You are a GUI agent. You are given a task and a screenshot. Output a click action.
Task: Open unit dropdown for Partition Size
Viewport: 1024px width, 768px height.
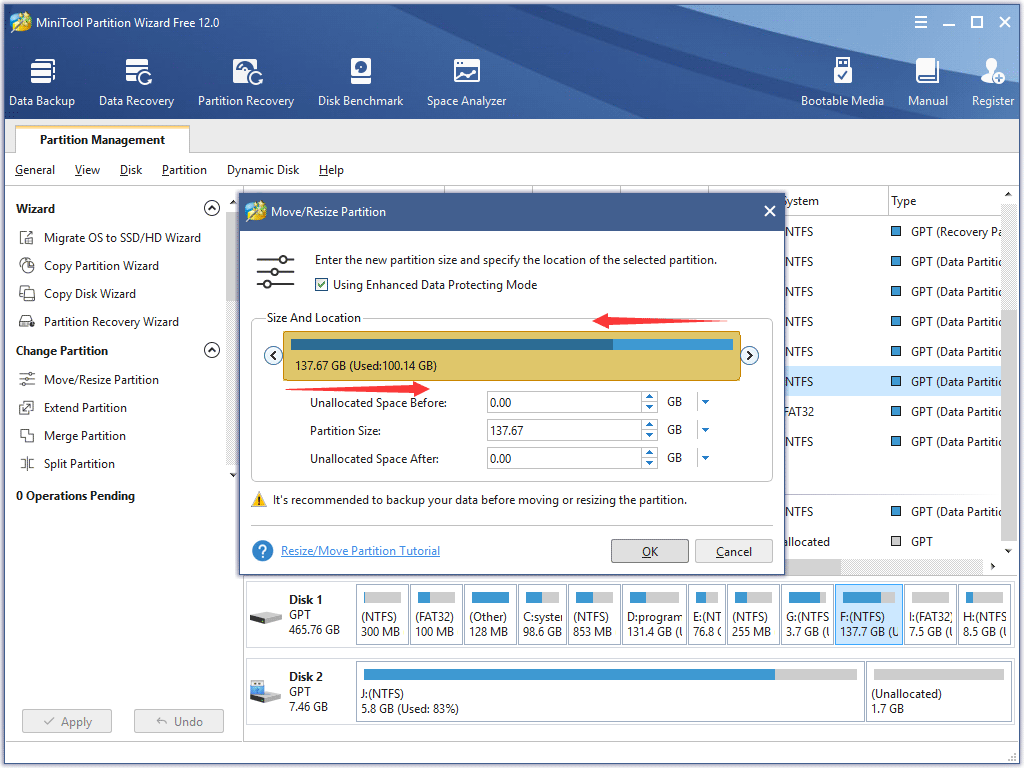705,430
